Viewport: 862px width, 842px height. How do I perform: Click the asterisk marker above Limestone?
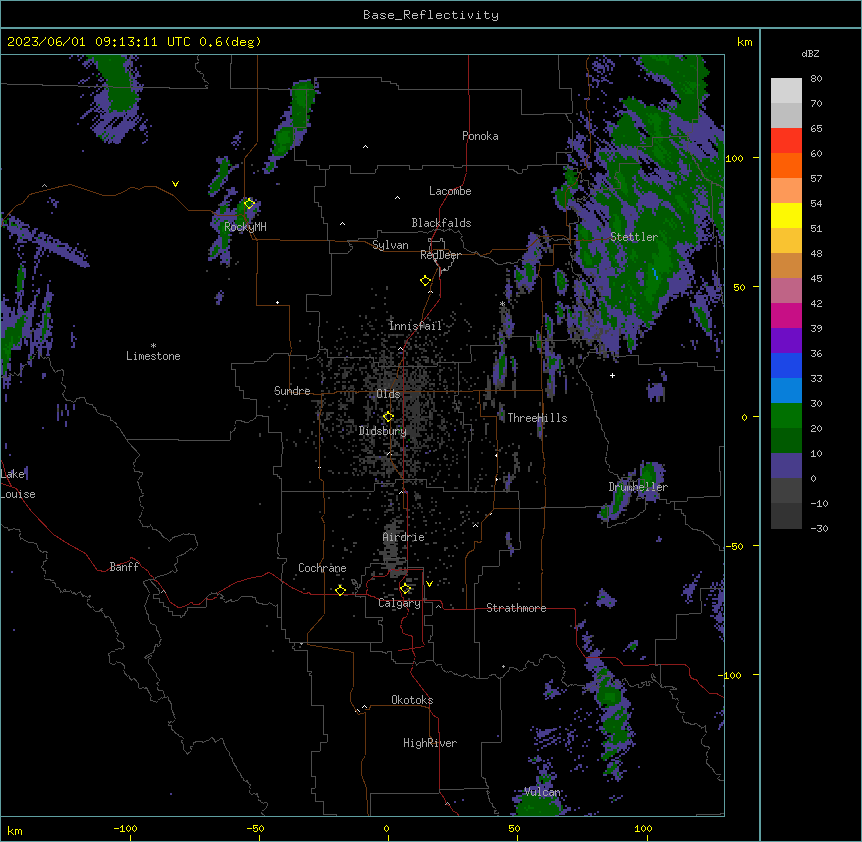tap(153, 345)
